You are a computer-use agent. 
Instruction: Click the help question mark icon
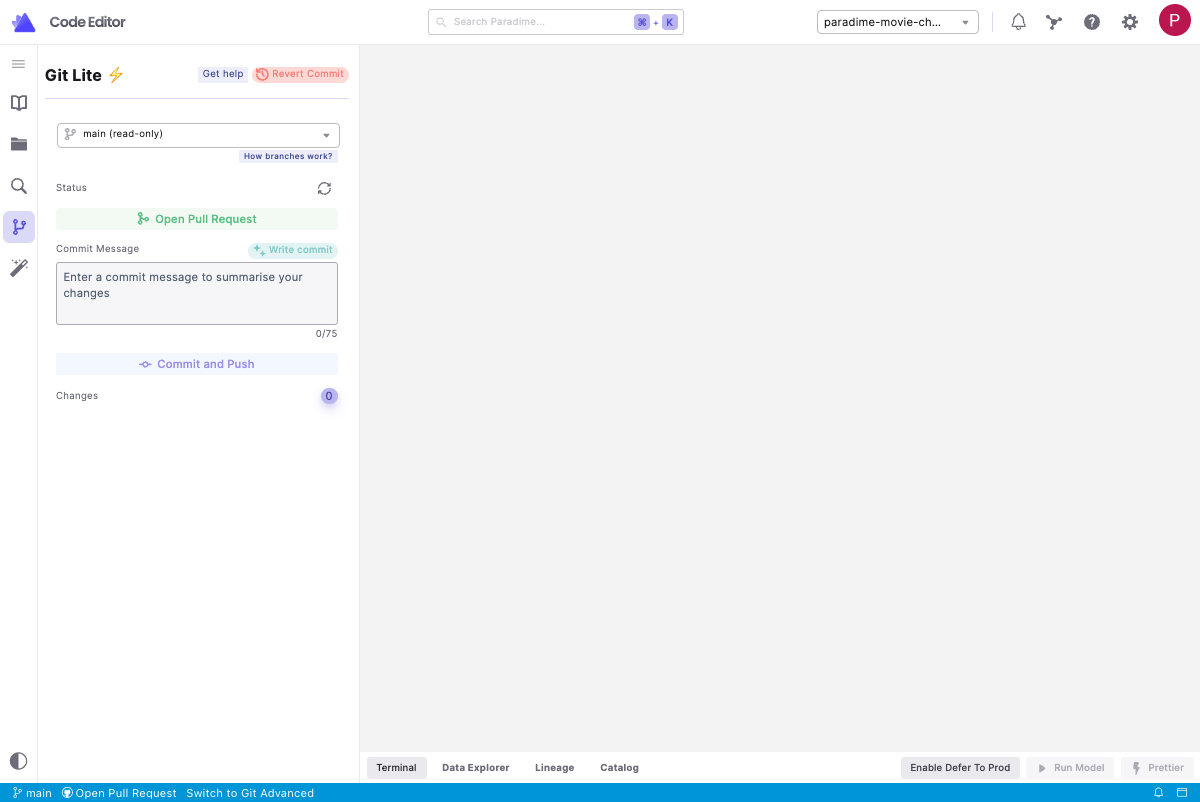coord(1092,22)
